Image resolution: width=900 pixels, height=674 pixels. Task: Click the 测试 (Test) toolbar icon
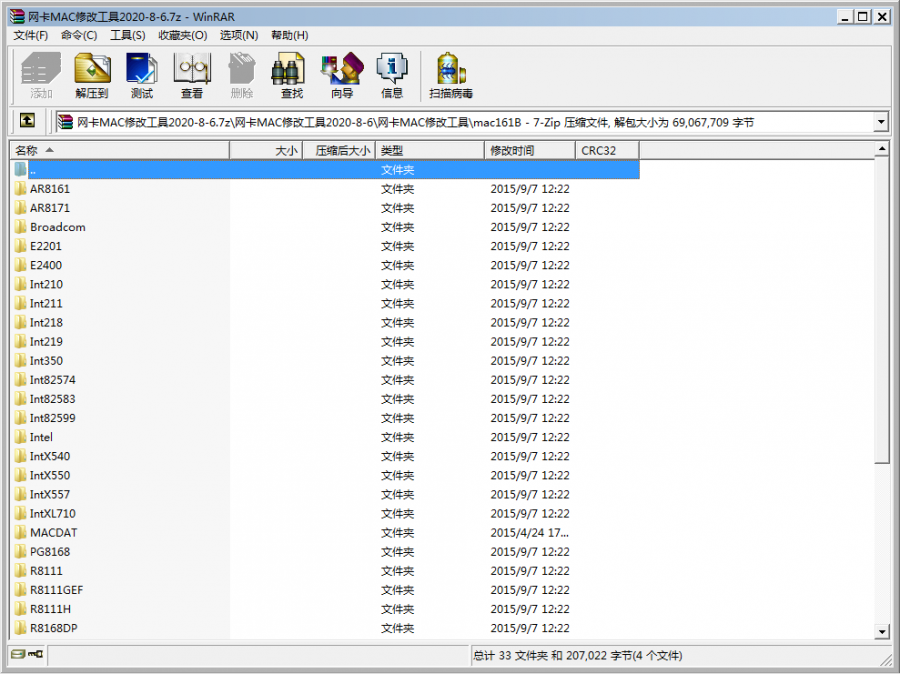142,75
